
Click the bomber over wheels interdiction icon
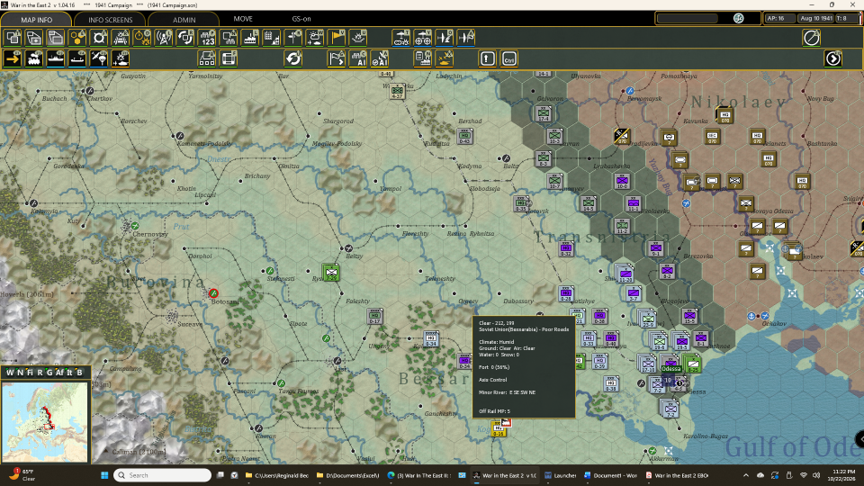(423, 37)
